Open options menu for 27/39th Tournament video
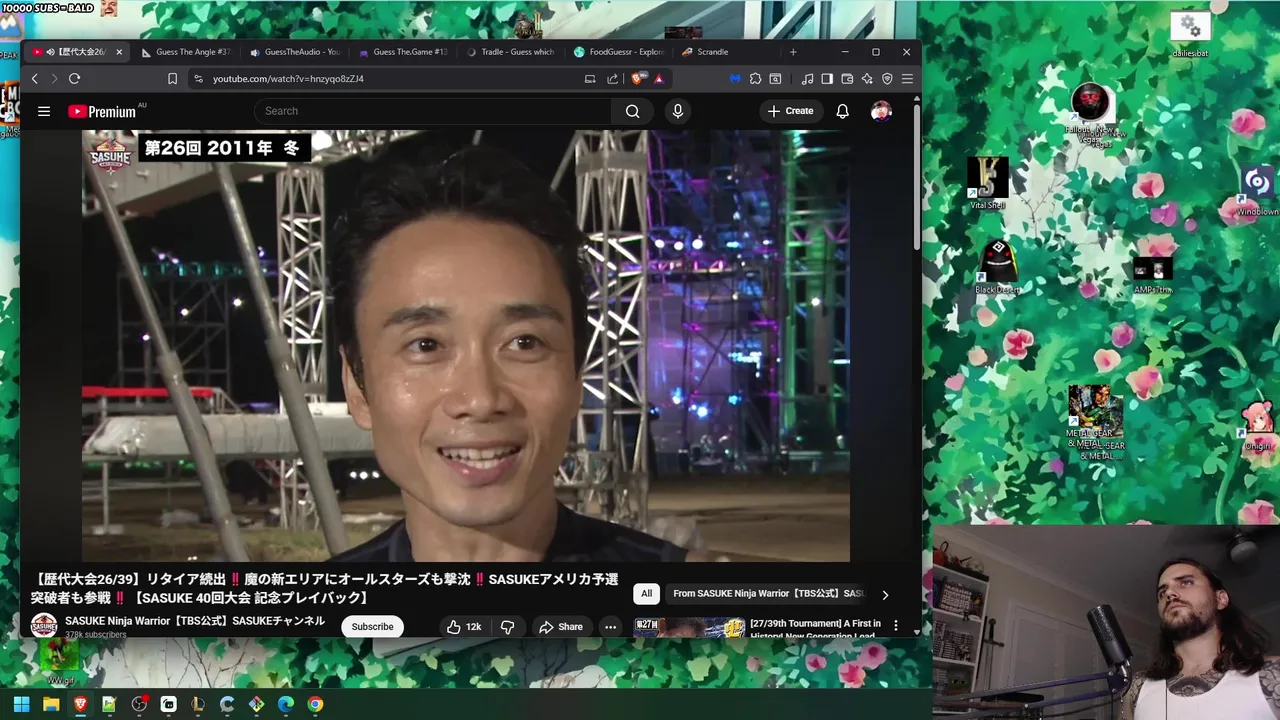This screenshot has width=1280, height=720. click(x=896, y=625)
